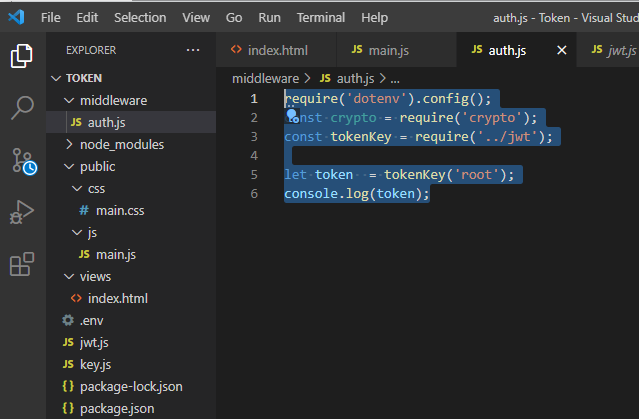Click the JS icon of the auth.js tree row
This screenshot has width=639, height=419.
pyautogui.click(x=76, y=122)
